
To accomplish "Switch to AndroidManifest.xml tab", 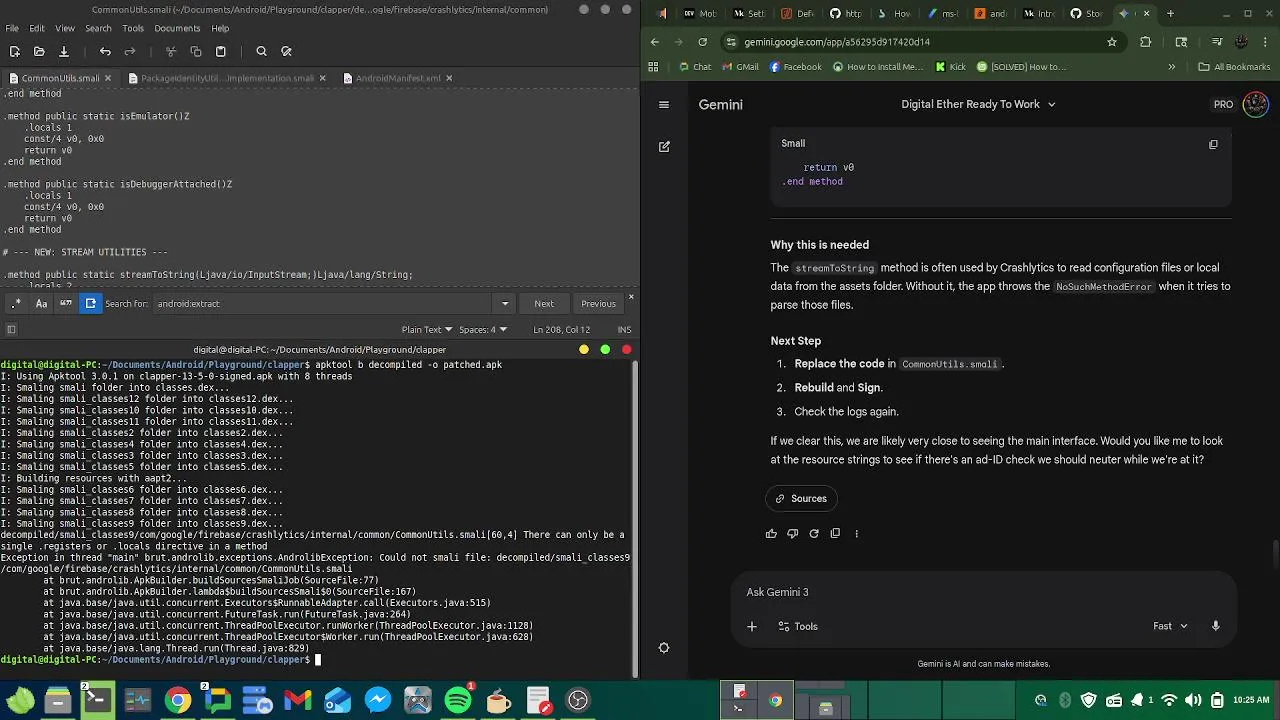I will tap(398, 78).
